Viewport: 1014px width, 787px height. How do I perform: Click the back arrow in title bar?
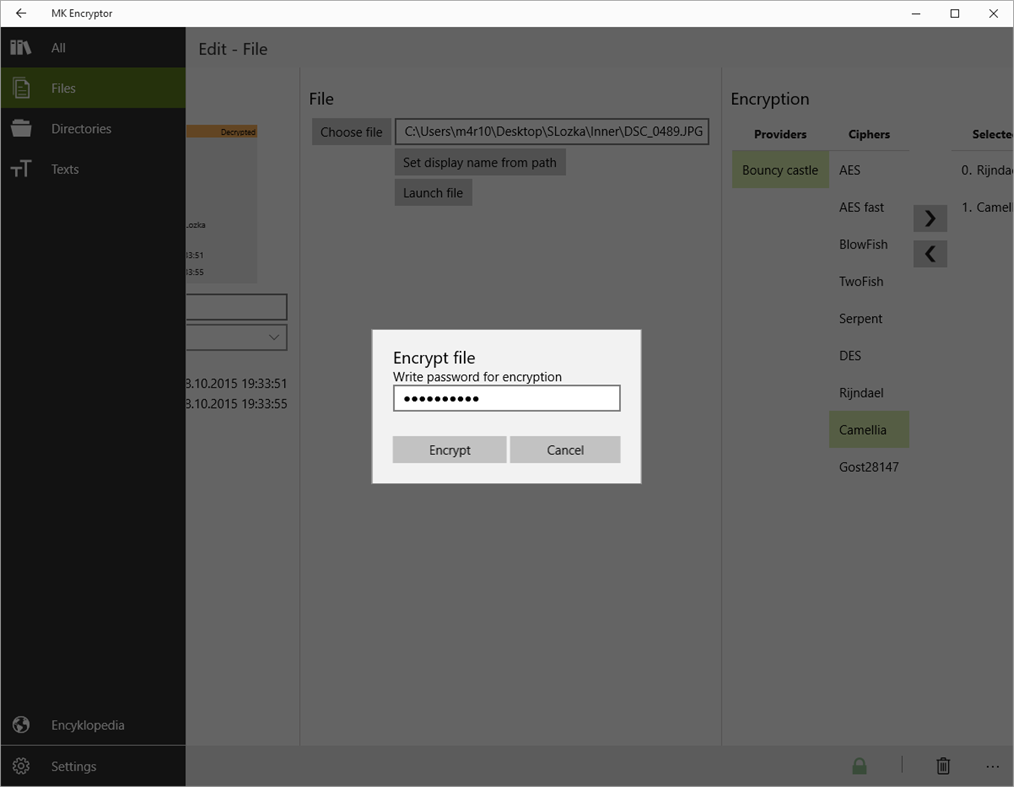(x=20, y=13)
